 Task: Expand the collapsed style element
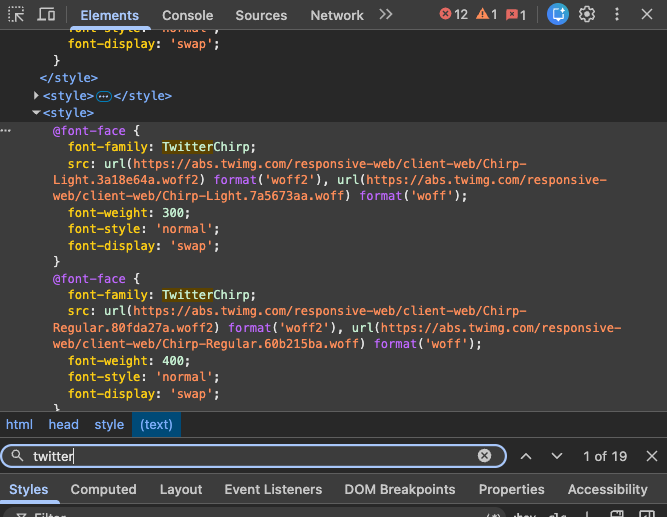[37, 96]
